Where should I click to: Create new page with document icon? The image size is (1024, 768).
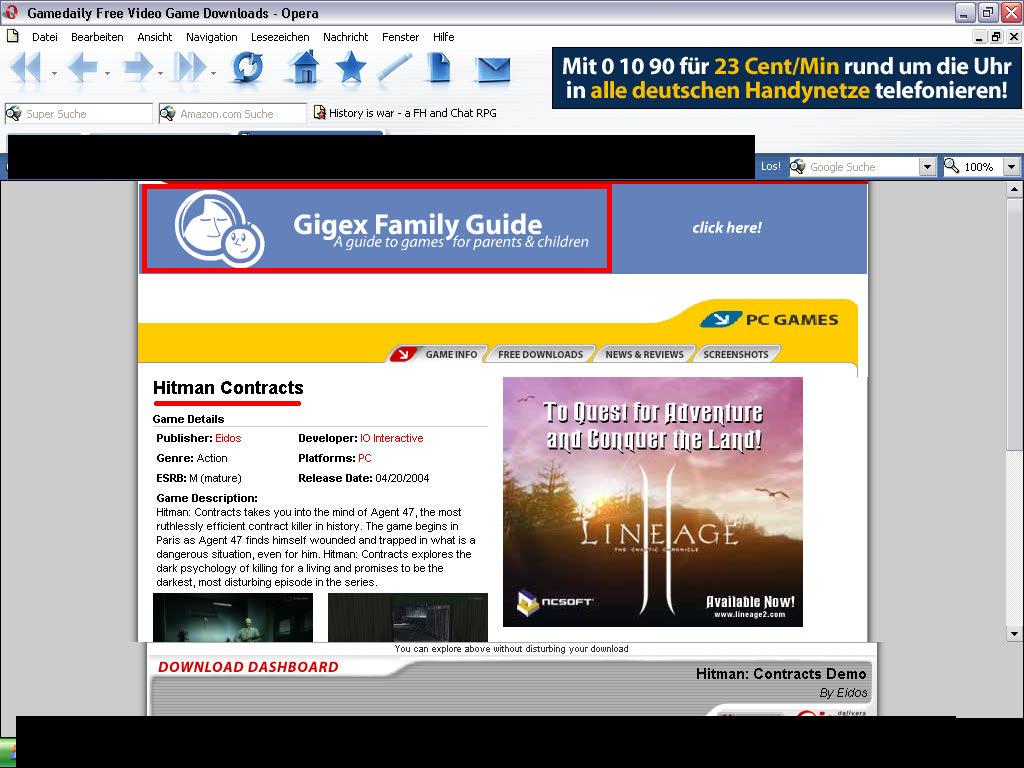(x=439, y=67)
